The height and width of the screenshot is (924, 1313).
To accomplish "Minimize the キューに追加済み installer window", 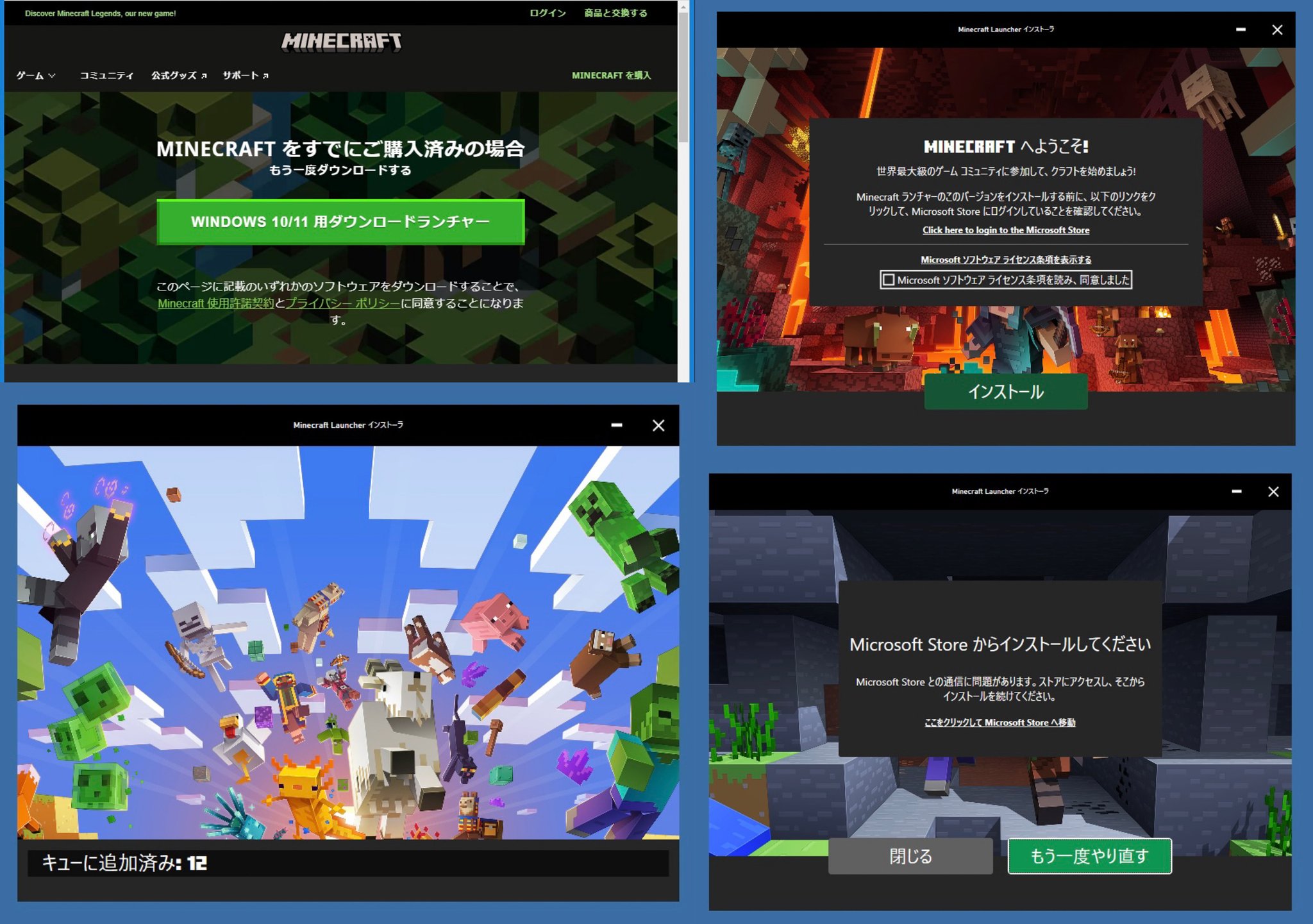I will click(x=617, y=425).
